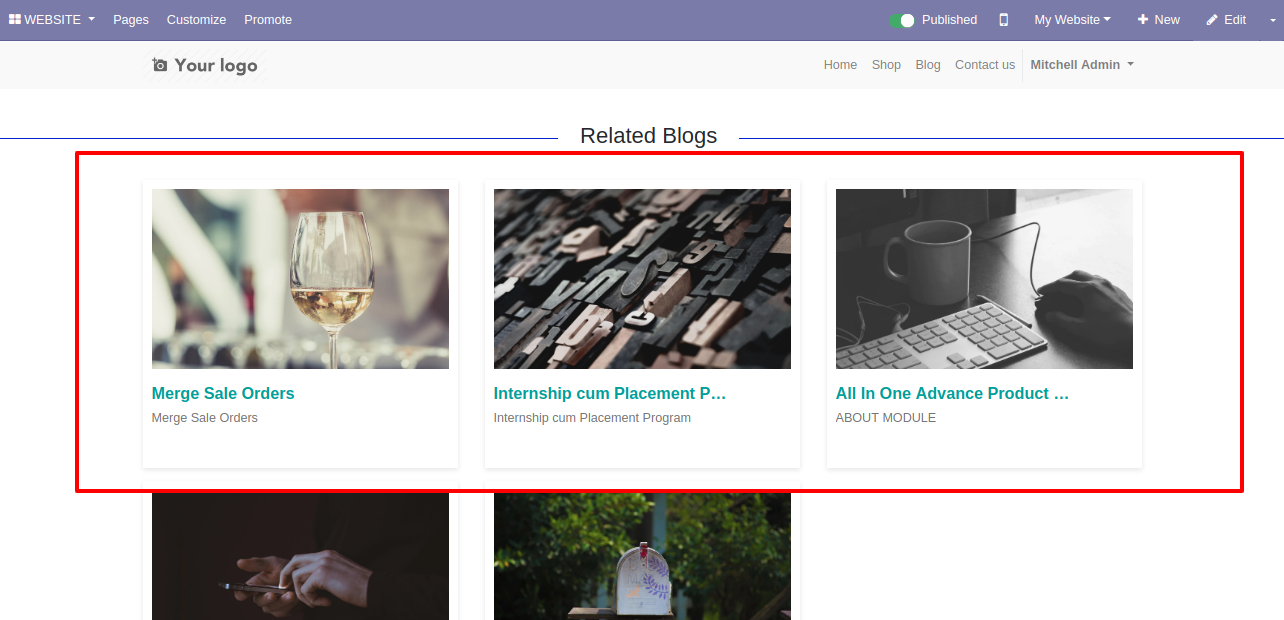Click the Internship cum Placement Program subtitle

click(592, 418)
